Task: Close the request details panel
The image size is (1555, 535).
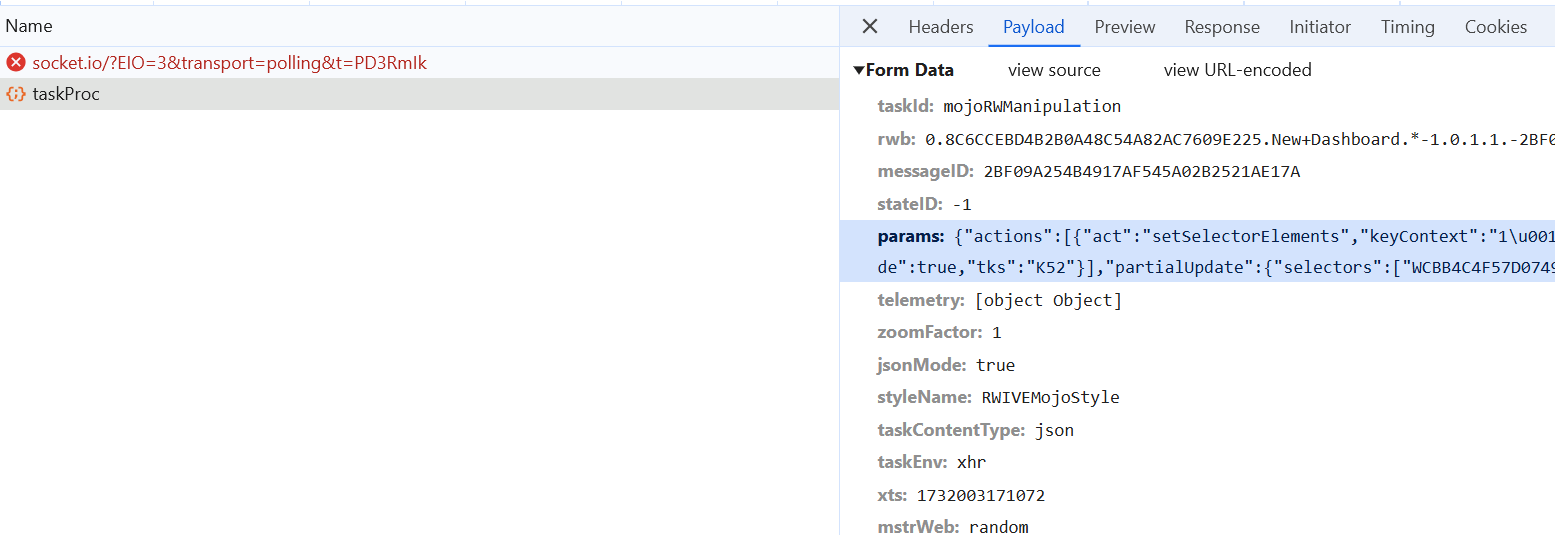Action: tap(870, 27)
